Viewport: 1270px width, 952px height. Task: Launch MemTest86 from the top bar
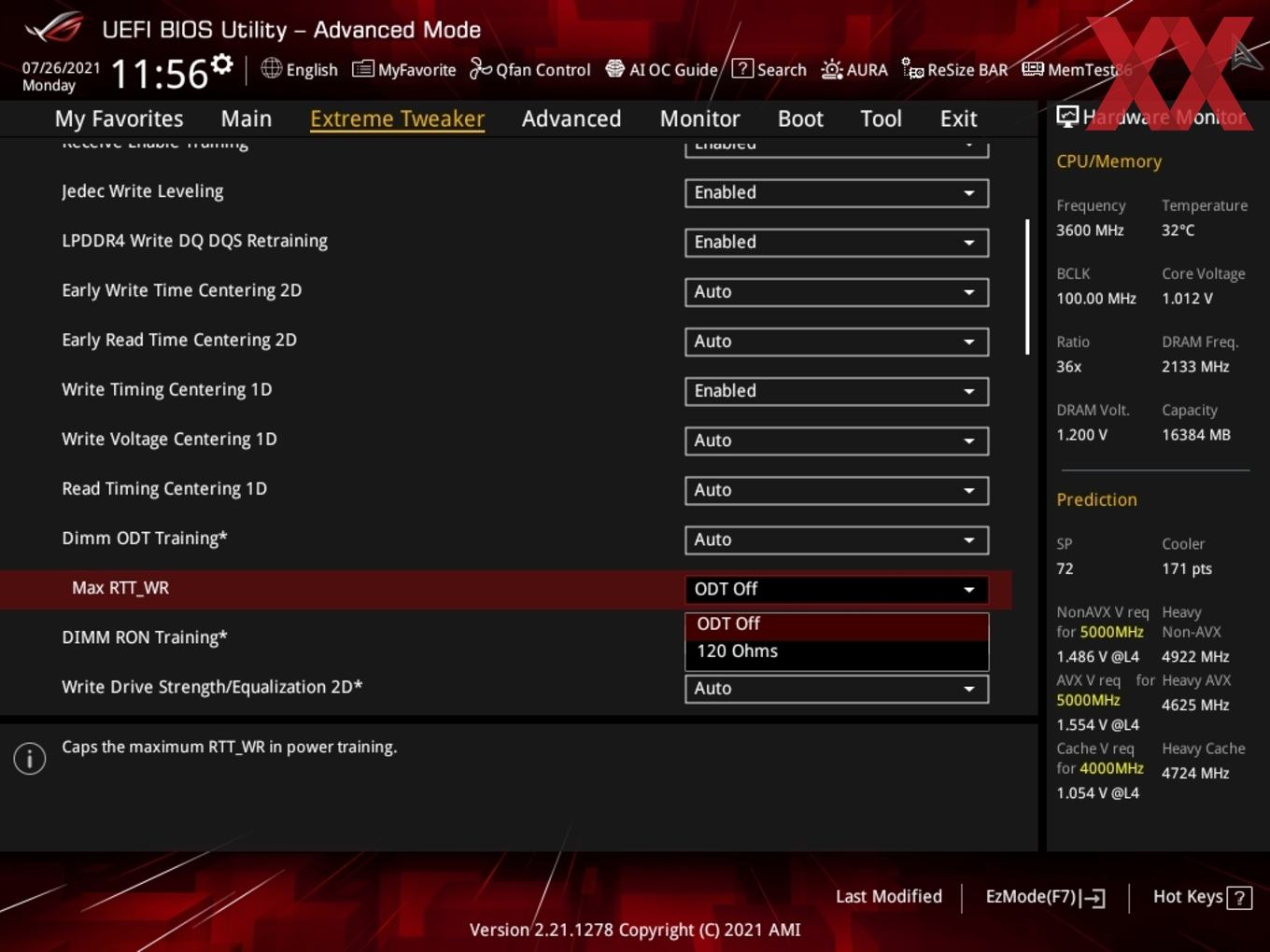click(x=1077, y=70)
